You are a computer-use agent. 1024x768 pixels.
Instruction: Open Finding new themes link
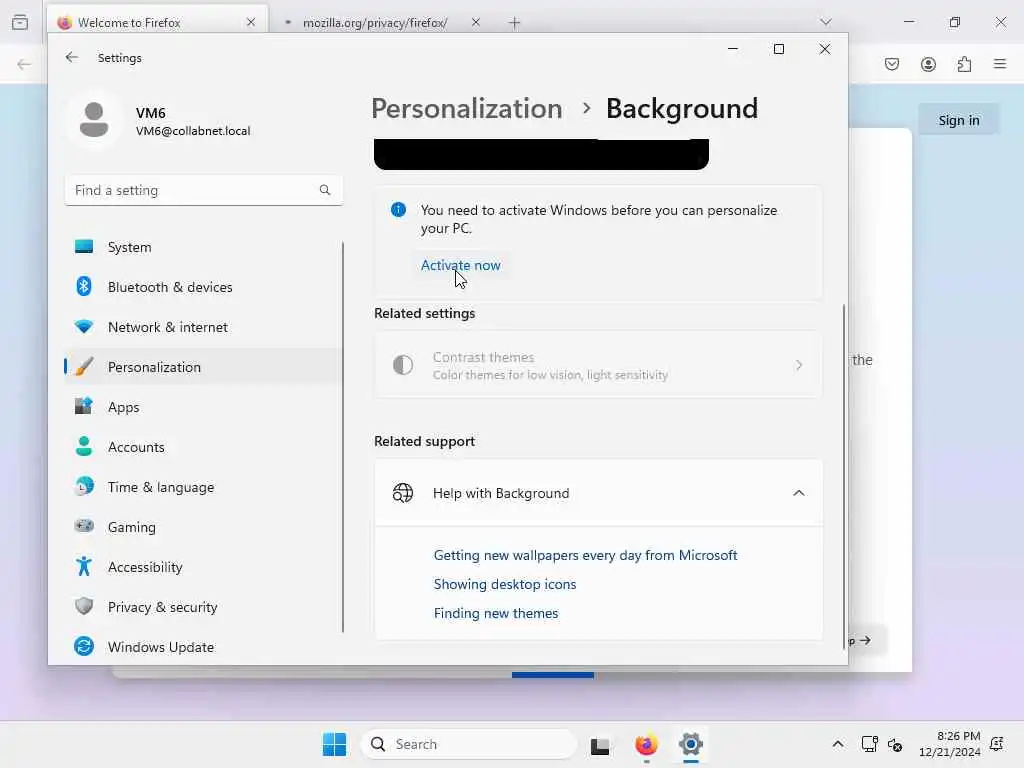point(496,613)
